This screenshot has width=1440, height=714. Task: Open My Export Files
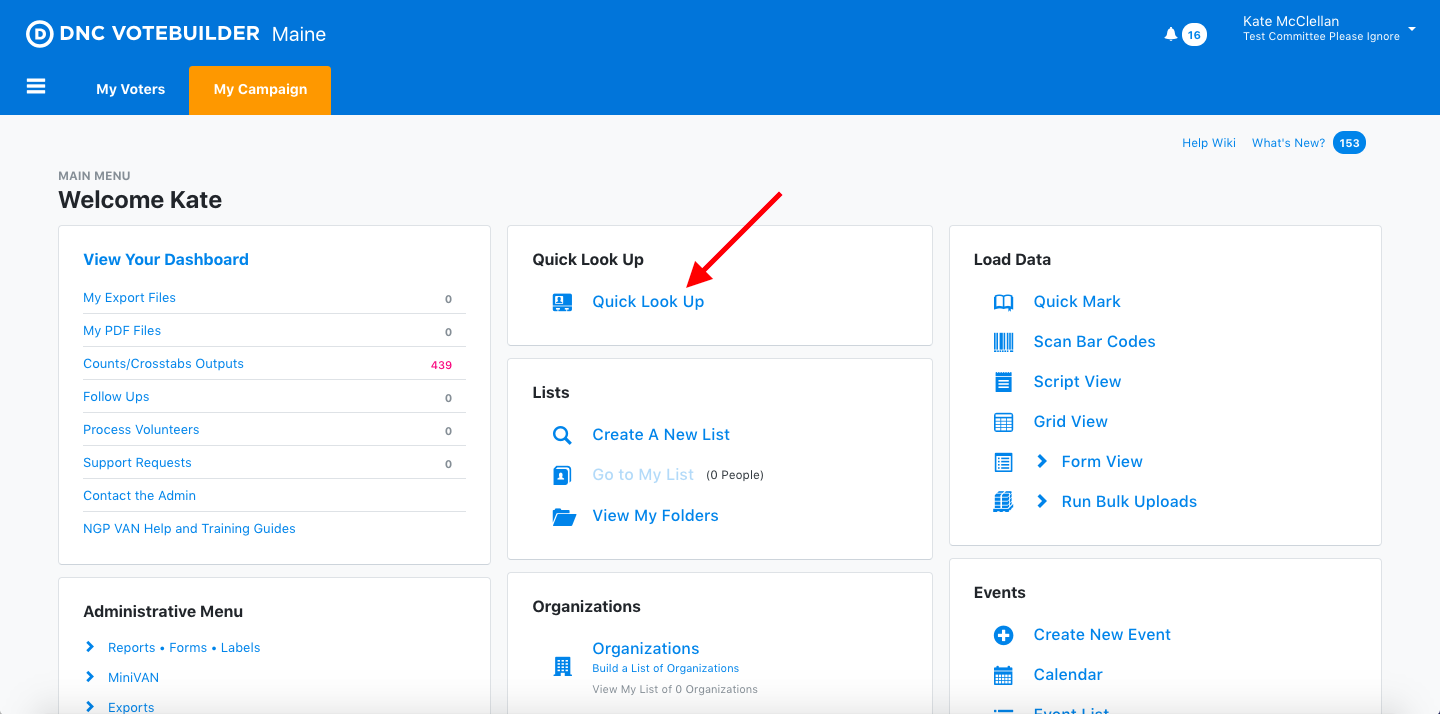[x=129, y=298]
